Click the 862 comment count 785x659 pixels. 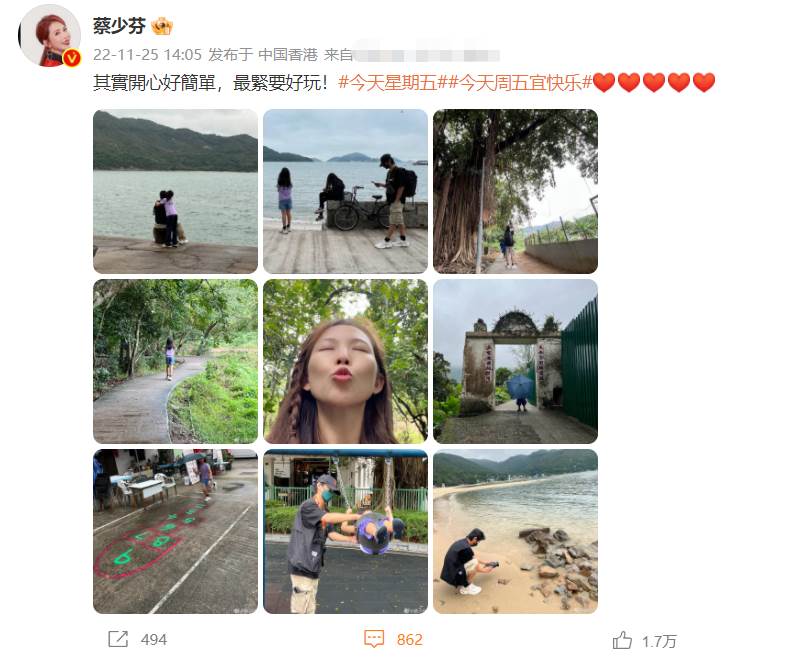point(410,639)
